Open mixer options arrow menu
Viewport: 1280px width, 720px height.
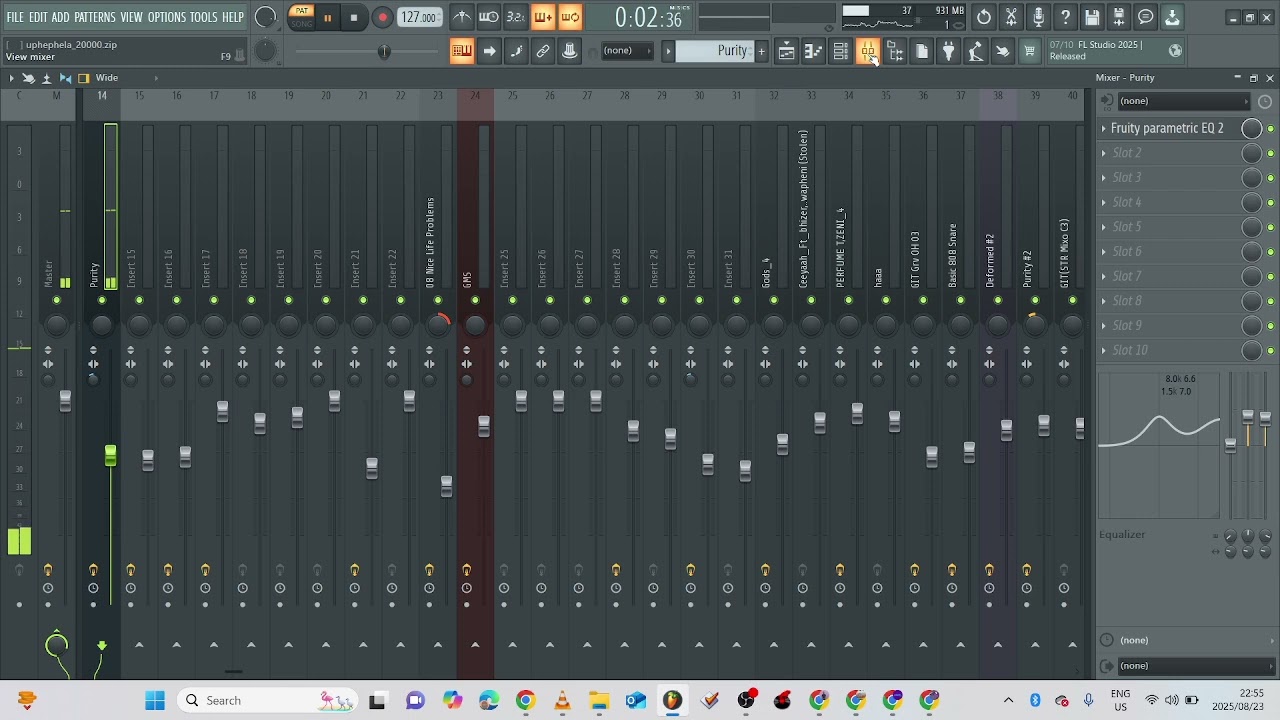pos(10,78)
